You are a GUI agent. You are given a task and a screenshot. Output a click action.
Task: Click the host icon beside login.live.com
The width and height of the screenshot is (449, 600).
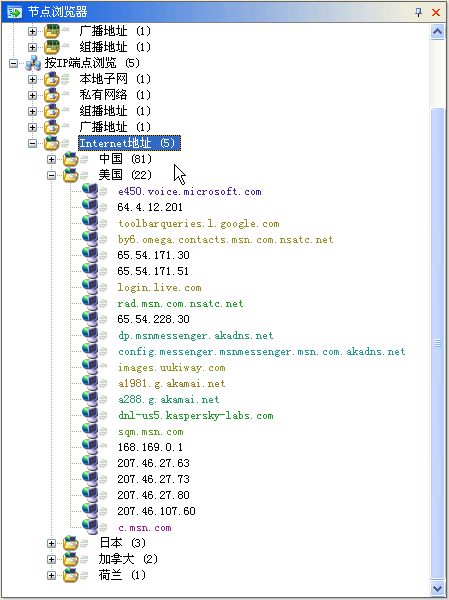(90, 287)
